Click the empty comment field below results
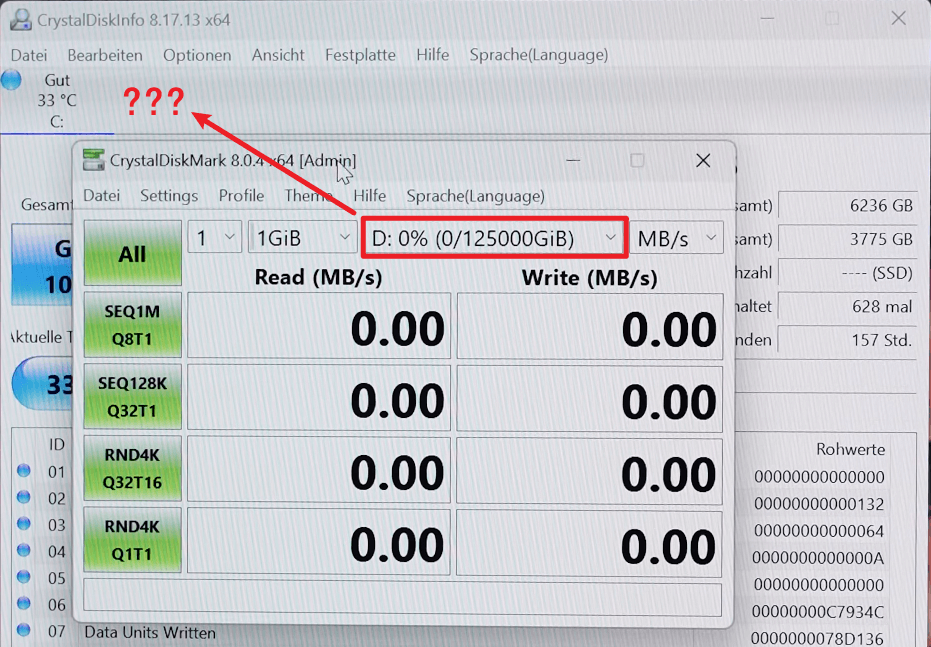This screenshot has height=647, width=931. (402, 599)
